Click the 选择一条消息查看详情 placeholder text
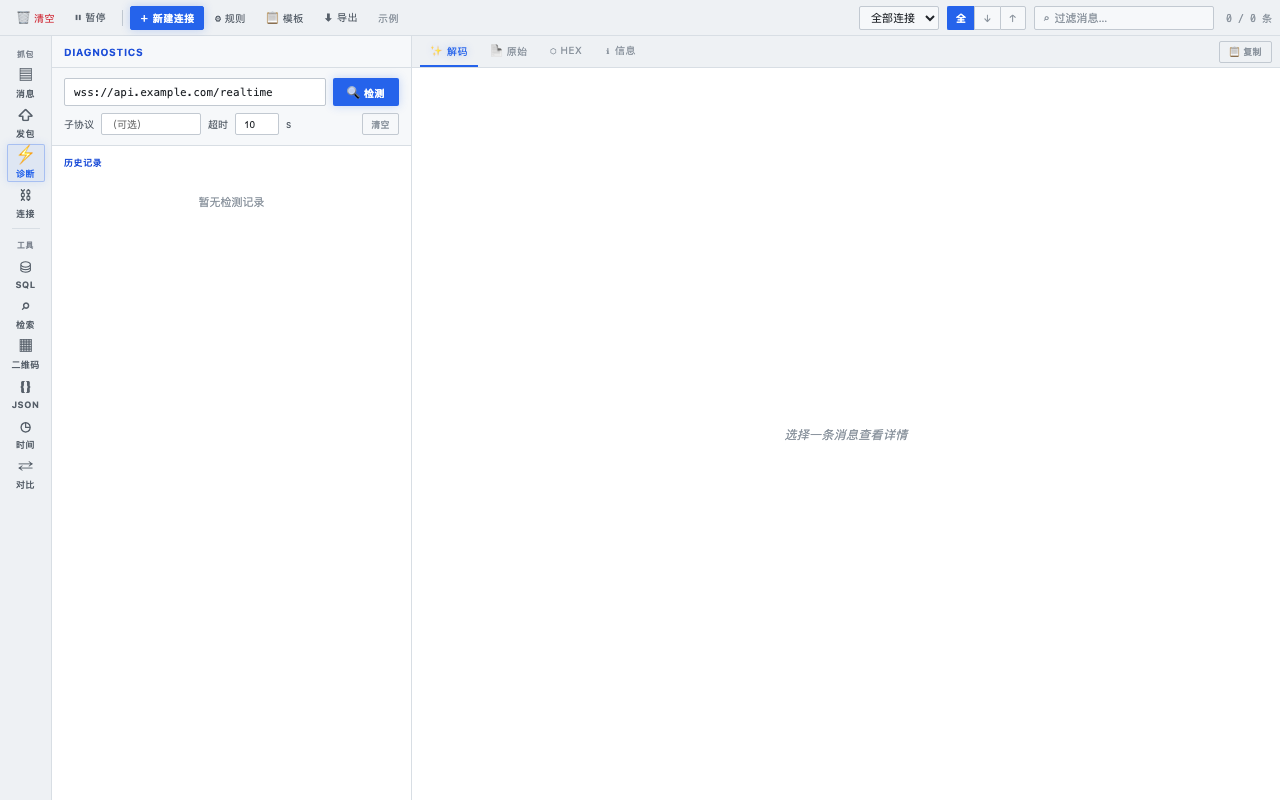The width and height of the screenshot is (1280, 800). click(x=846, y=435)
